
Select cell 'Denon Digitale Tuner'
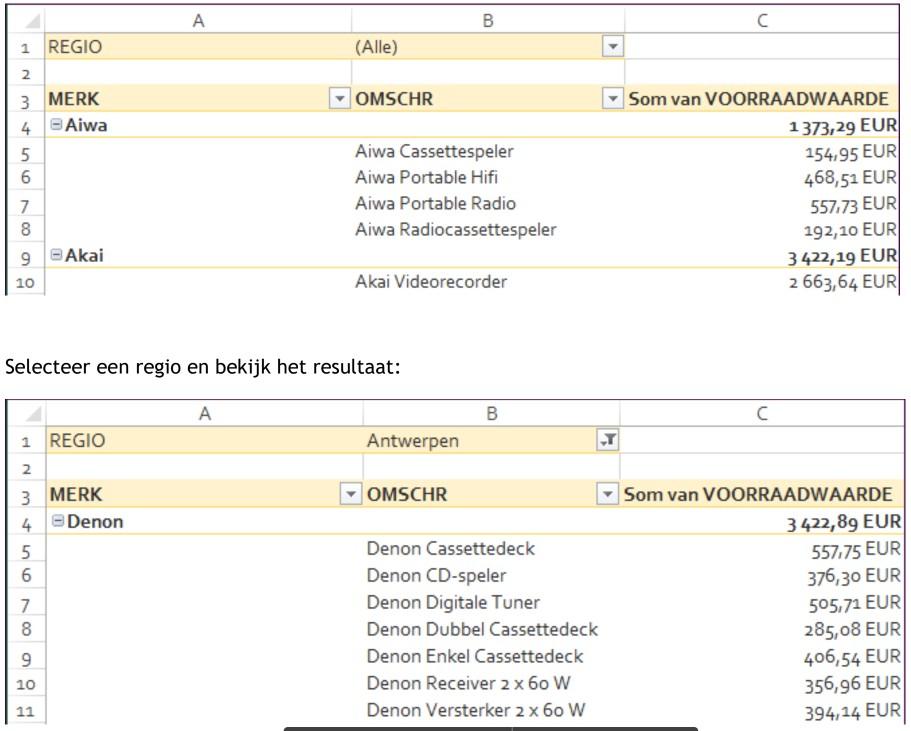point(453,602)
